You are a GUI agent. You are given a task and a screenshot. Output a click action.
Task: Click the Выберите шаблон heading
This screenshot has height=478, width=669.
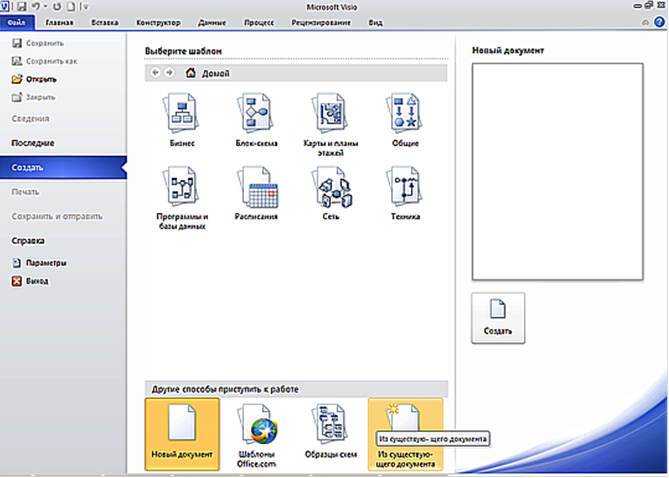(x=183, y=51)
